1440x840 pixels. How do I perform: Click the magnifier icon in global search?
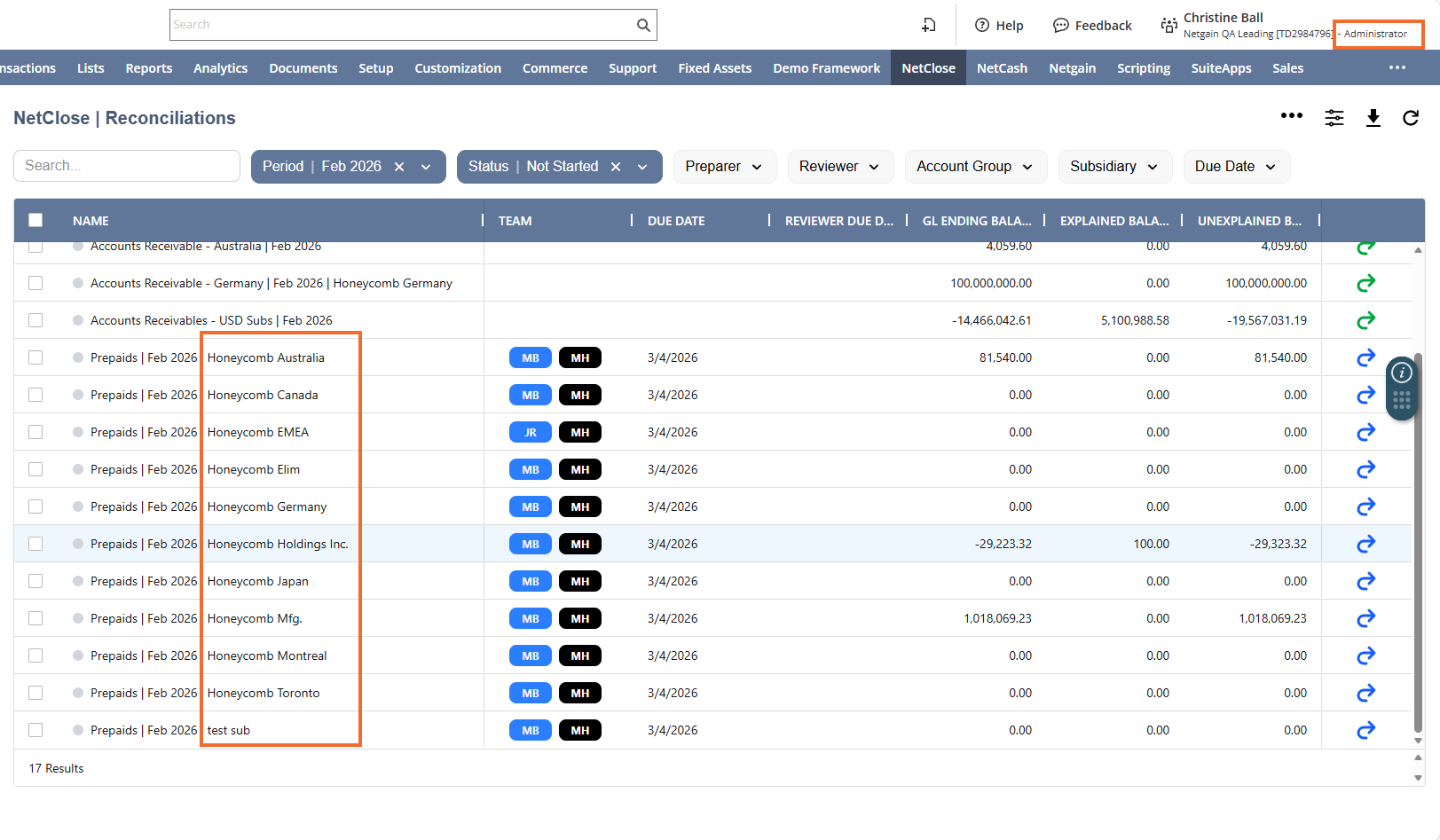[643, 25]
